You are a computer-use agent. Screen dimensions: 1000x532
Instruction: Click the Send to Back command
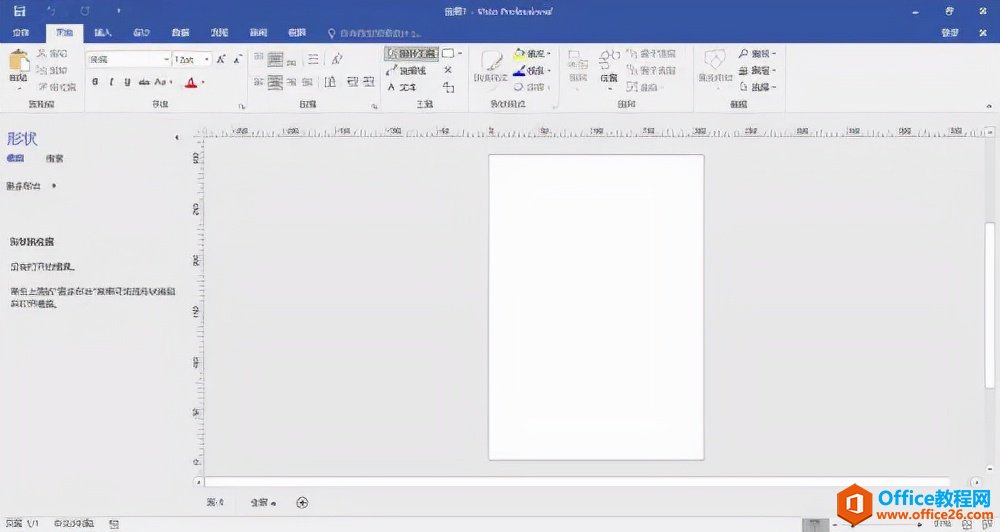click(x=651, y=70)
